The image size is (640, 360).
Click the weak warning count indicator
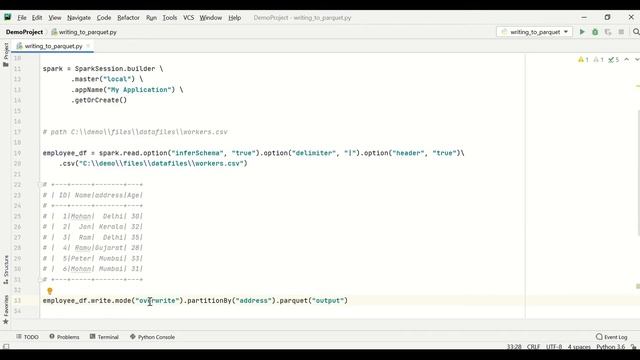[x=598, y=60]
